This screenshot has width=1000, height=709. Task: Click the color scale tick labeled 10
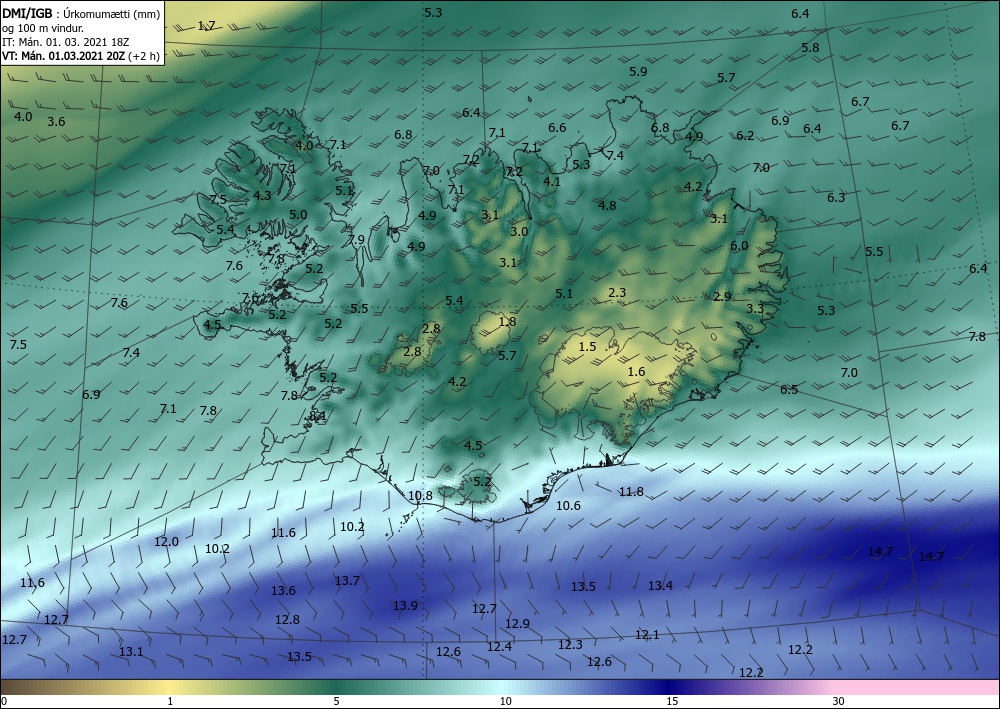point(505,701)
